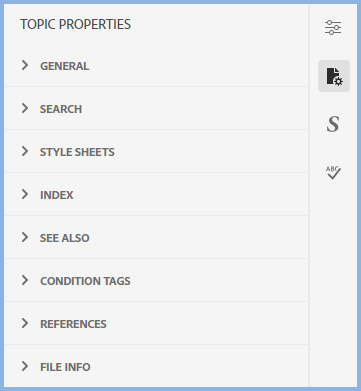Open the general properties sliders icon
361x391 pixels.
click(333, 27)
